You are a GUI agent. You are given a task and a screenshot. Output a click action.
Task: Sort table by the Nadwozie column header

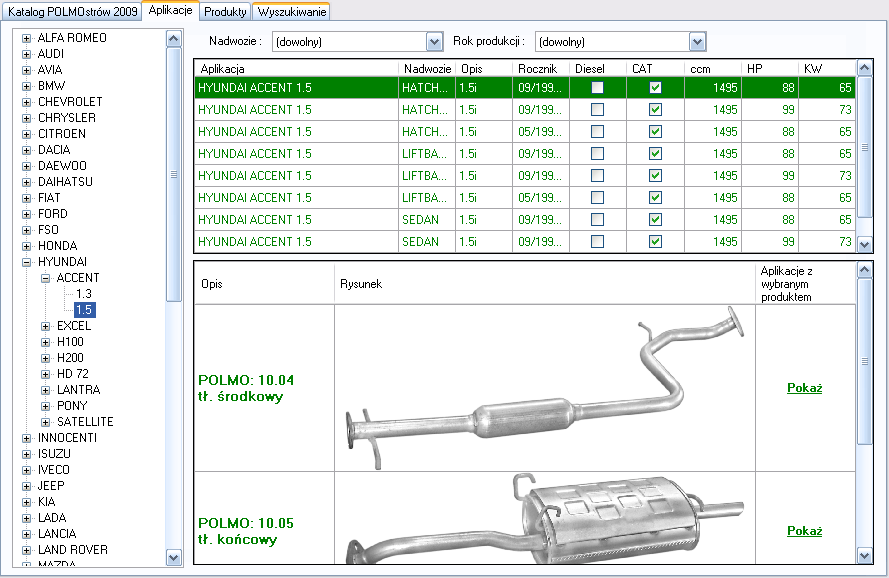click(427, 69)
